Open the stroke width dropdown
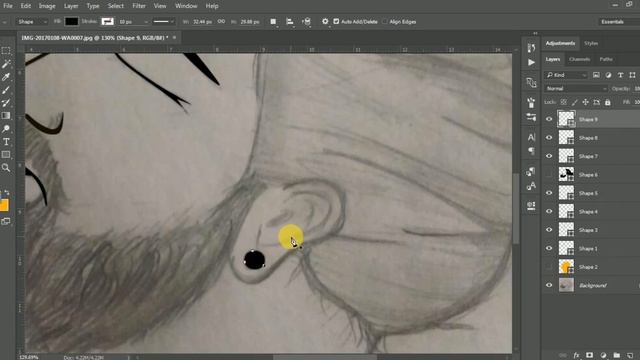This screenshot has height=360, width=640. (x=146, y=22)
